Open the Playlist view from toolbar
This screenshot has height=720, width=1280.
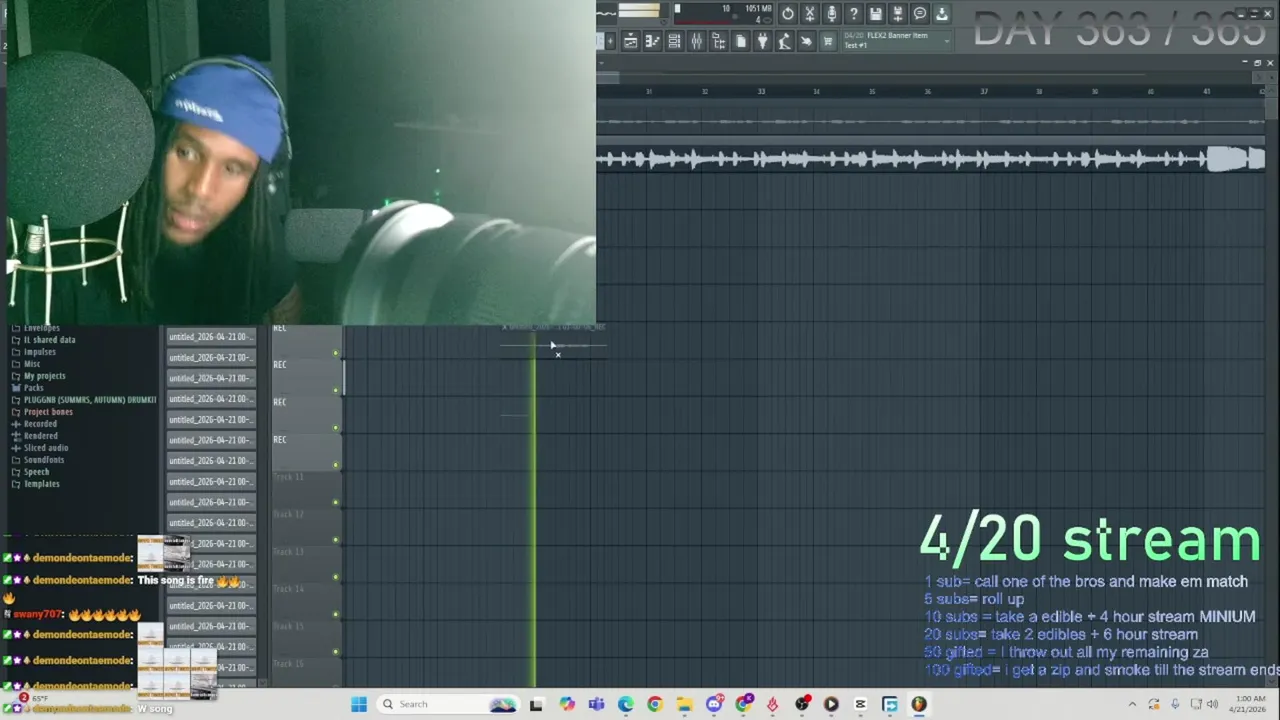630,41
